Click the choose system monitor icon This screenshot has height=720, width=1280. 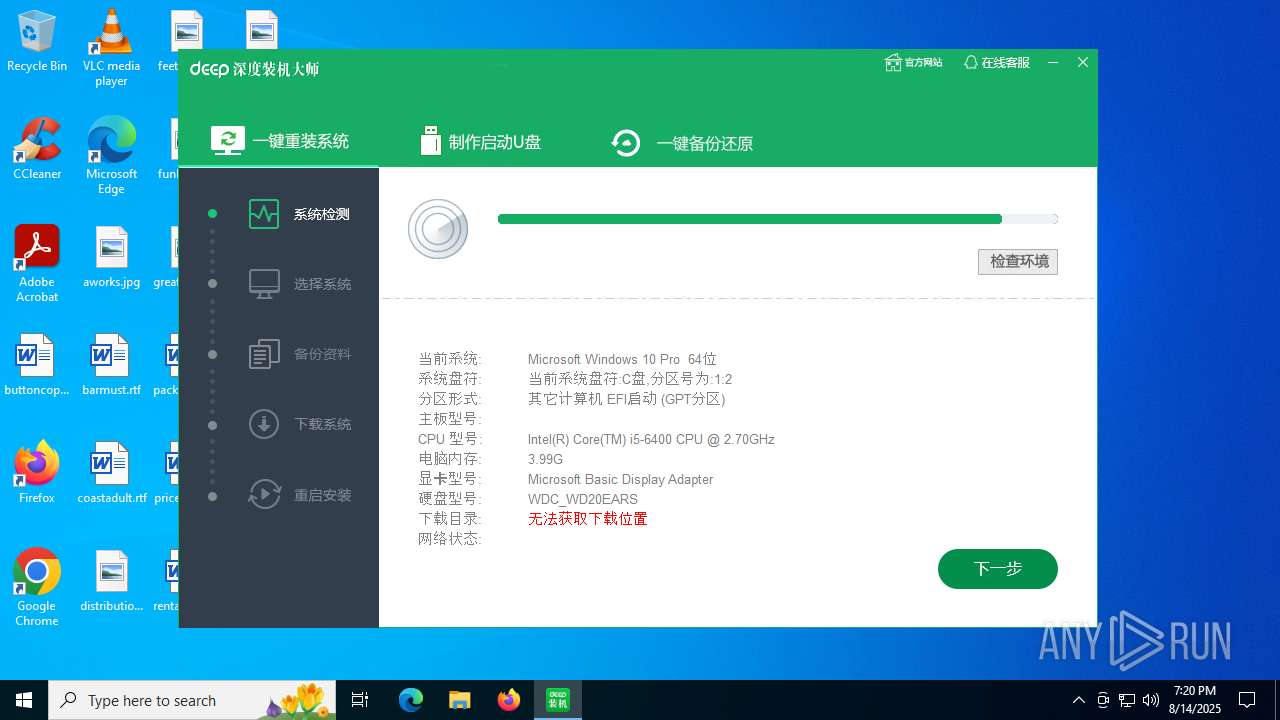[x=264, y=284]
